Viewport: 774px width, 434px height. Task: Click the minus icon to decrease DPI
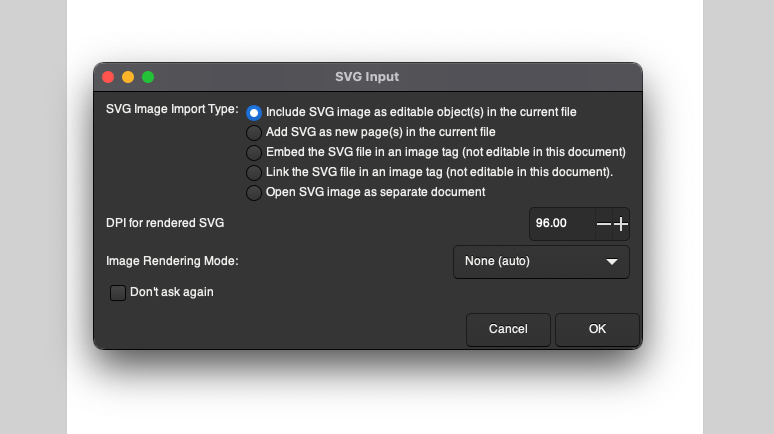point(604,224)
